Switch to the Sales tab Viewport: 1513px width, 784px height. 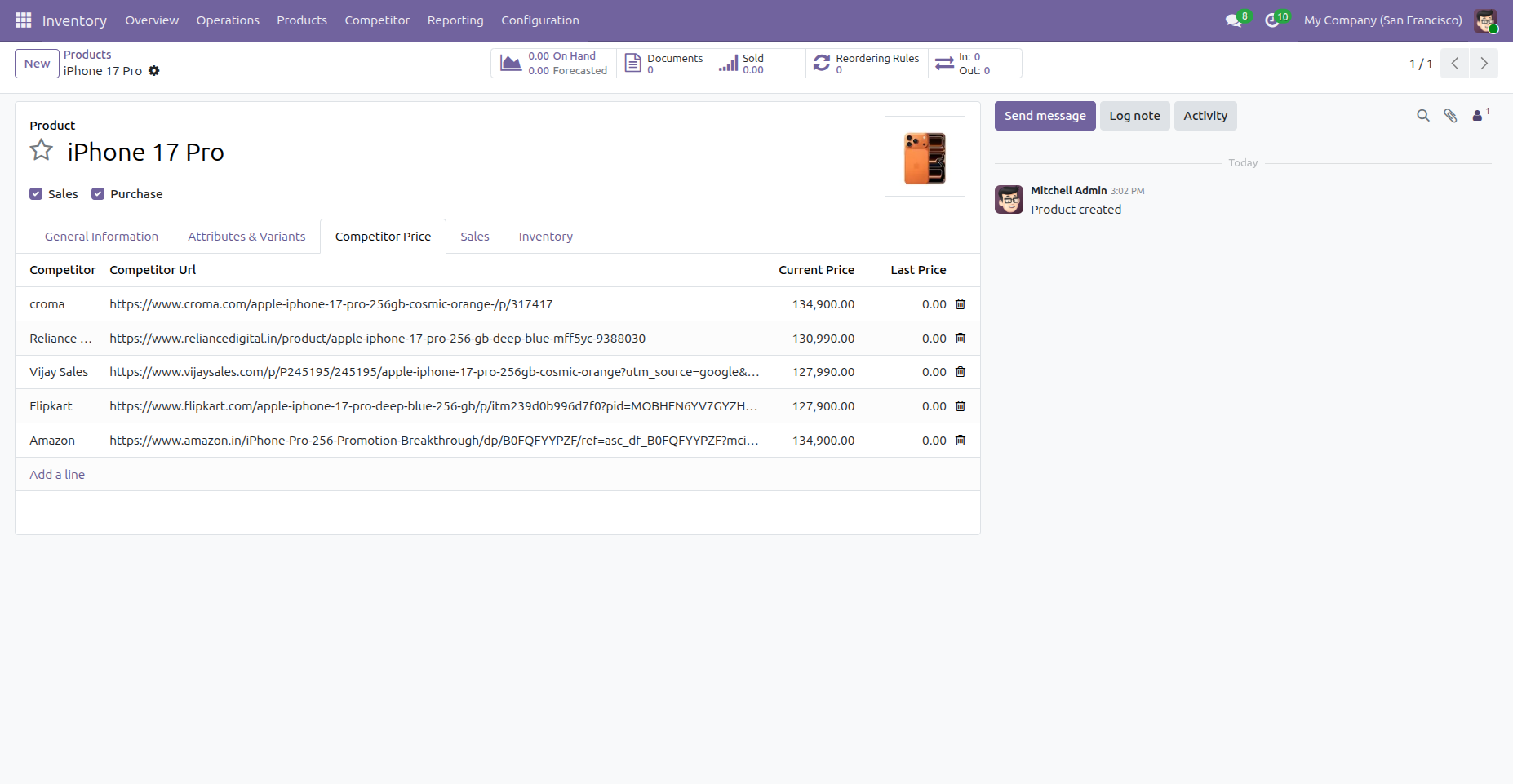475,237
